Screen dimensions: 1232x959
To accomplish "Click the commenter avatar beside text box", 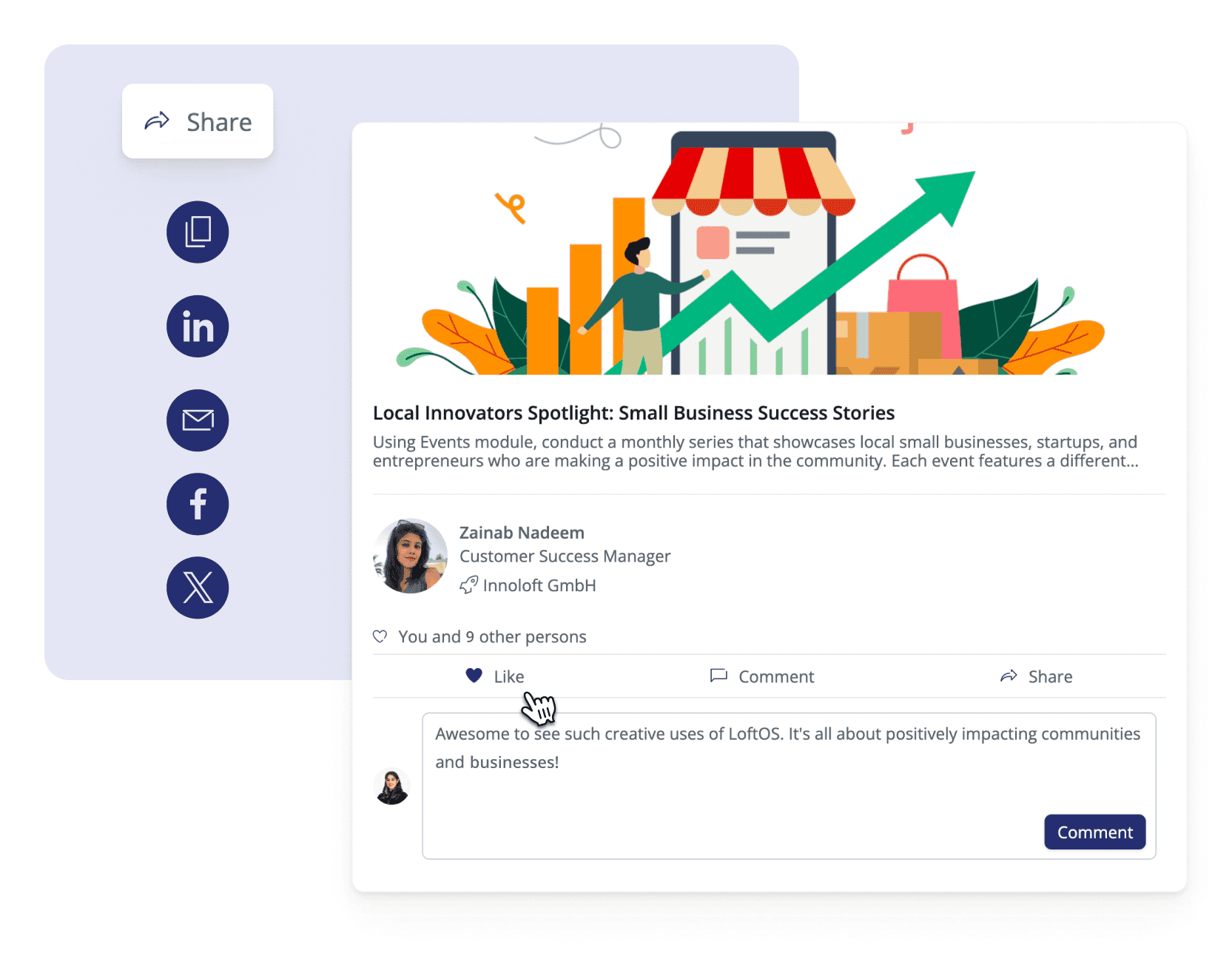I will coord(392,787).
